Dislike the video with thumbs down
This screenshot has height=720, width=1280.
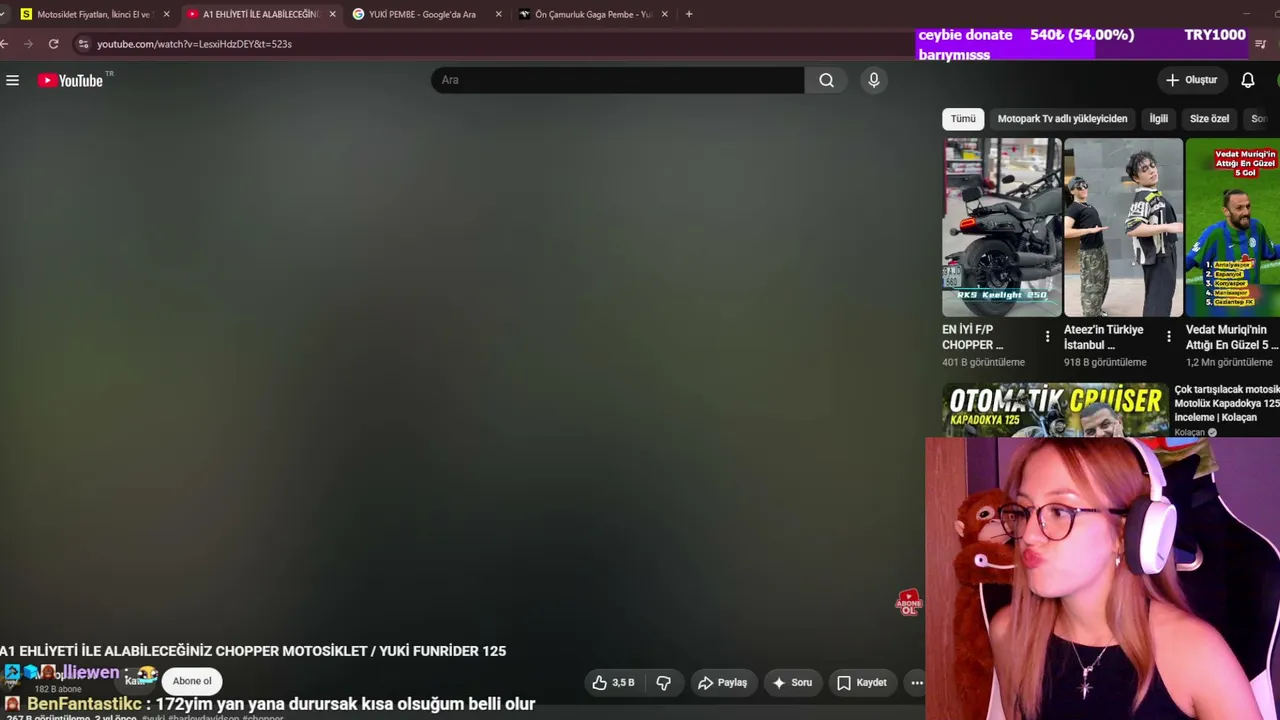663,683
